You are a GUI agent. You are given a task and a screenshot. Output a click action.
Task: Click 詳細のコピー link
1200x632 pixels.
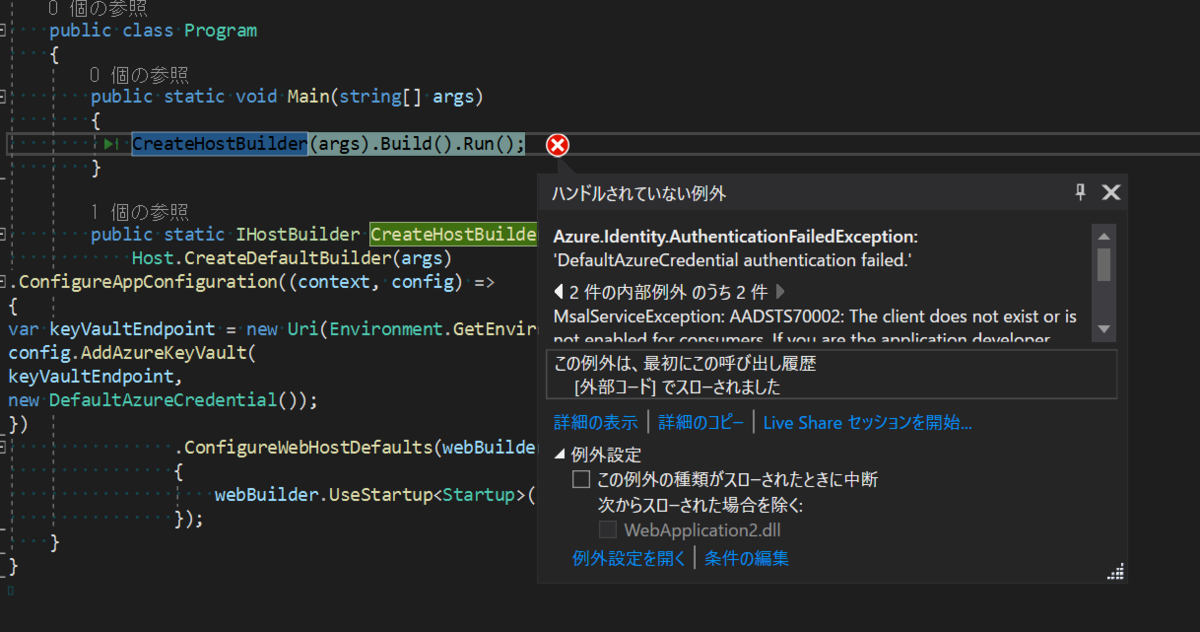[701, 423]
